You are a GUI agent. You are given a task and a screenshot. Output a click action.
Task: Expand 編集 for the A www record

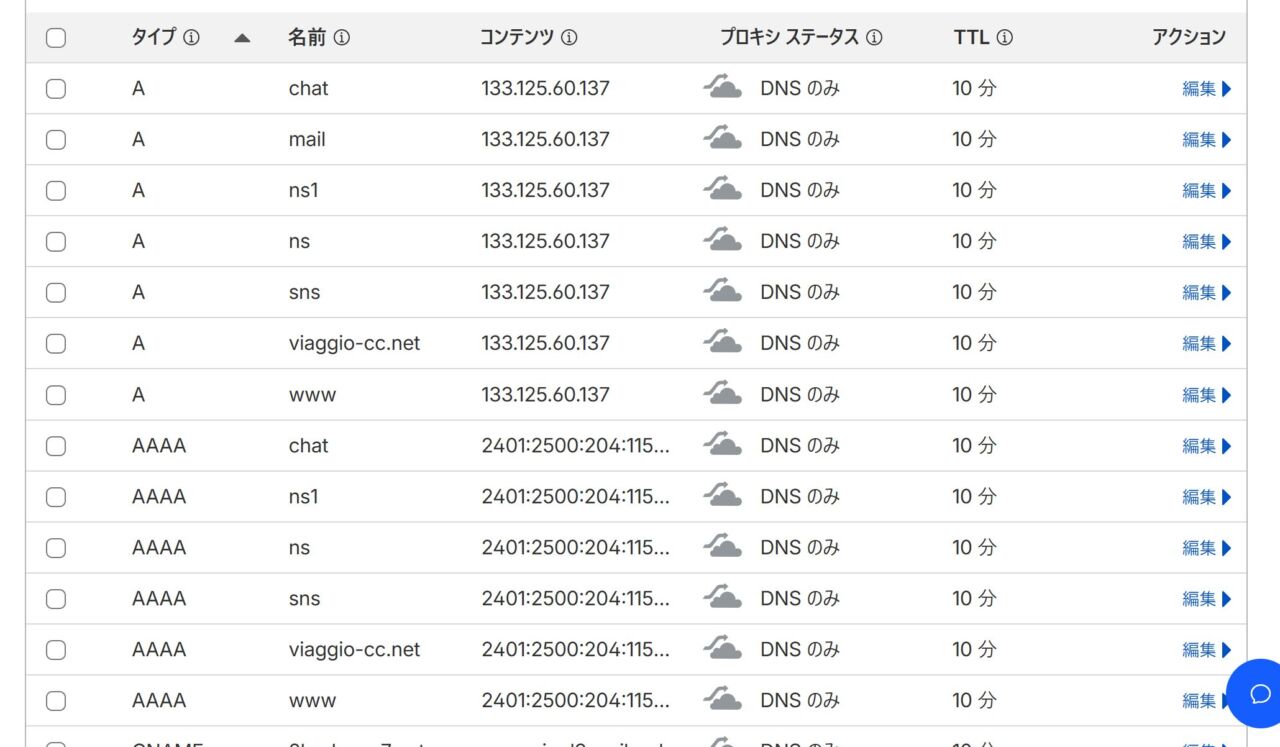(1206, 395)
